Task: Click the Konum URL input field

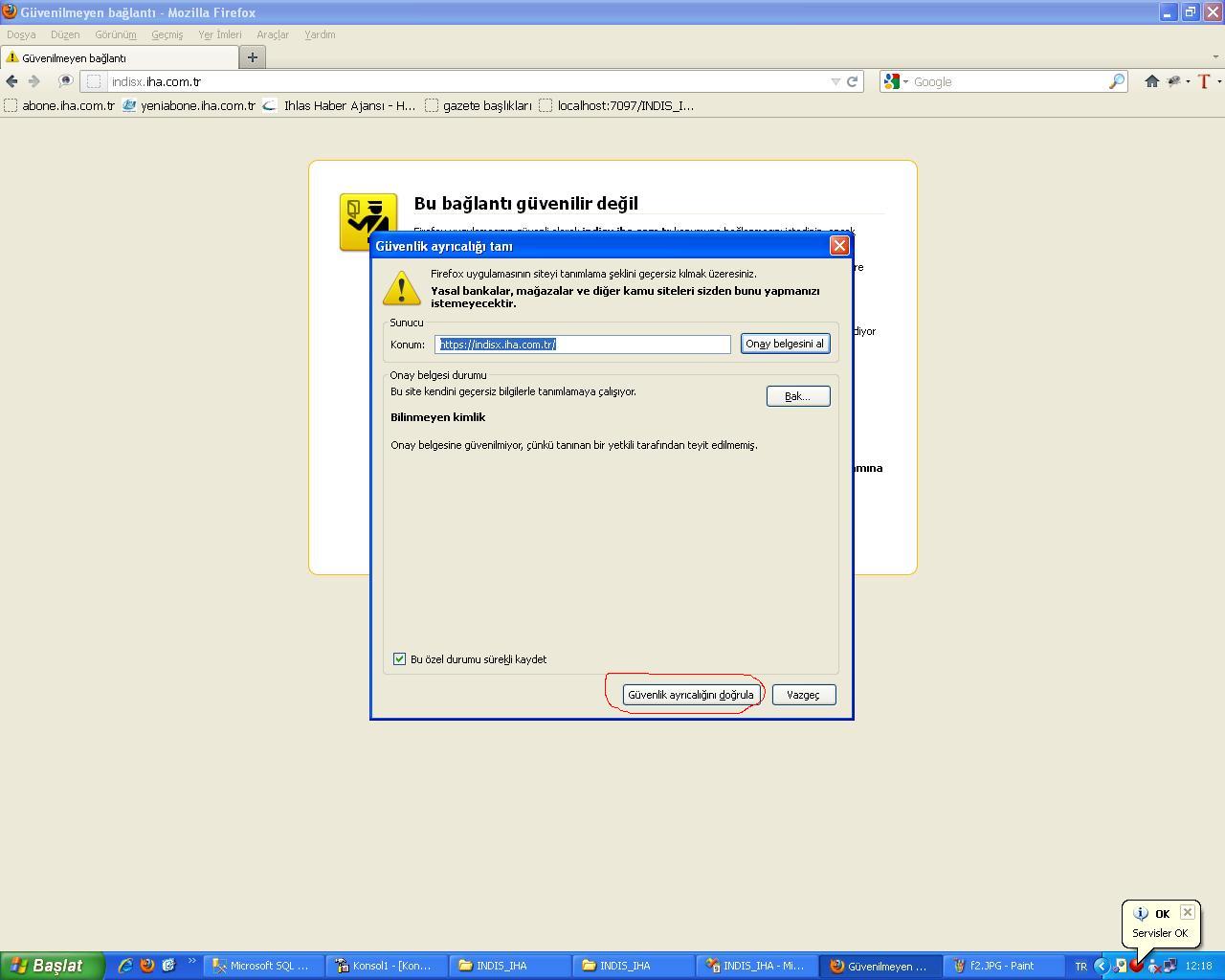Action: click(583, 344)
